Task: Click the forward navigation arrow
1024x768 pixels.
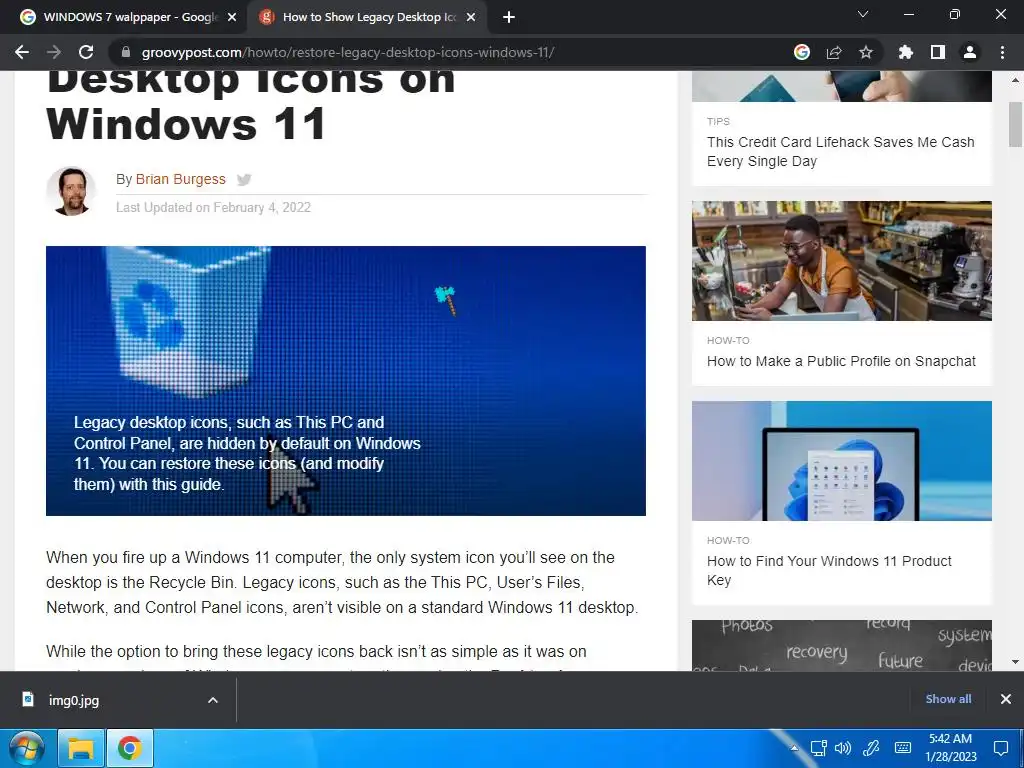Action: (x=54, y=52)
